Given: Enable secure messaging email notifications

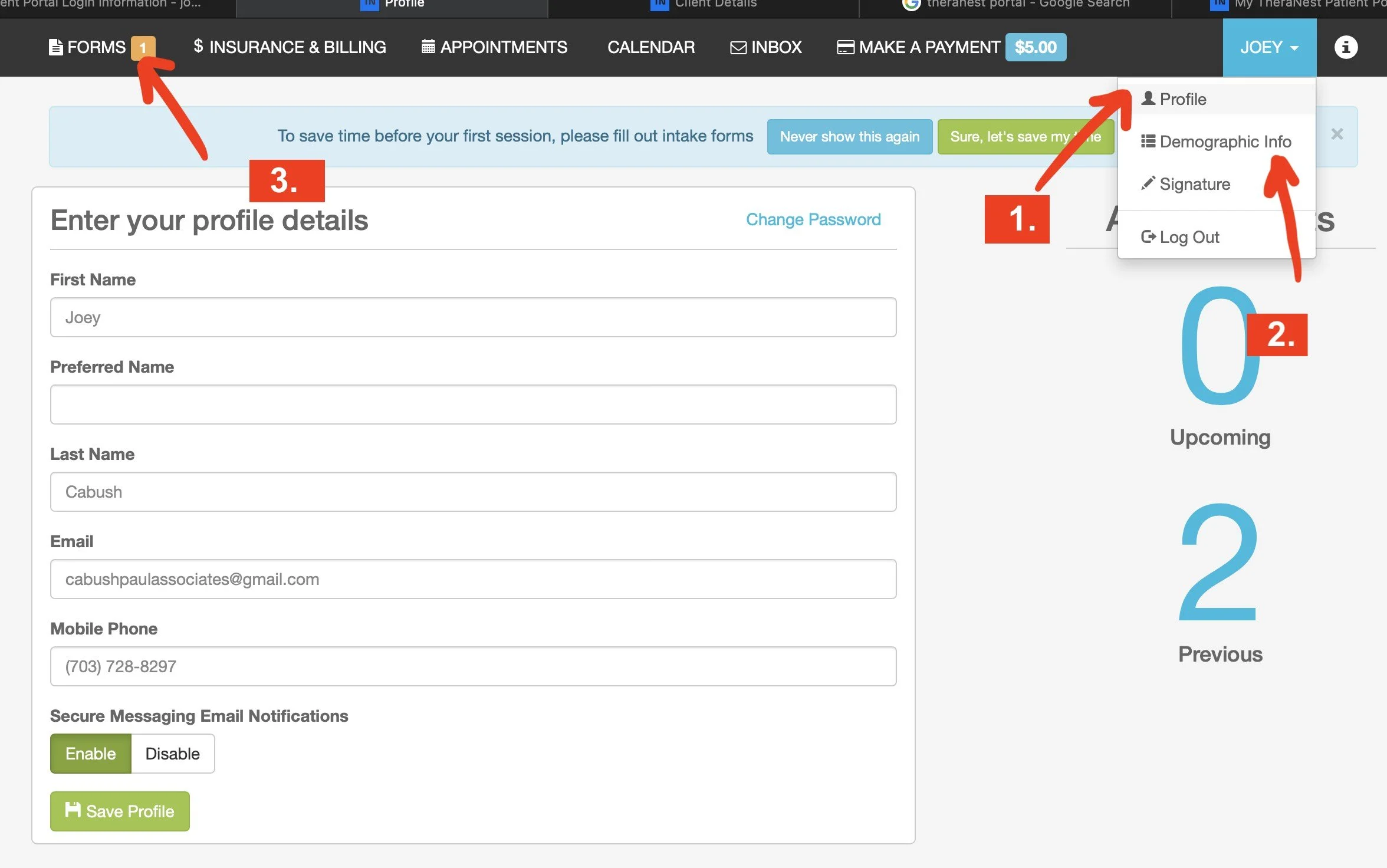Looking at the screenshot, I should (90, 754).
